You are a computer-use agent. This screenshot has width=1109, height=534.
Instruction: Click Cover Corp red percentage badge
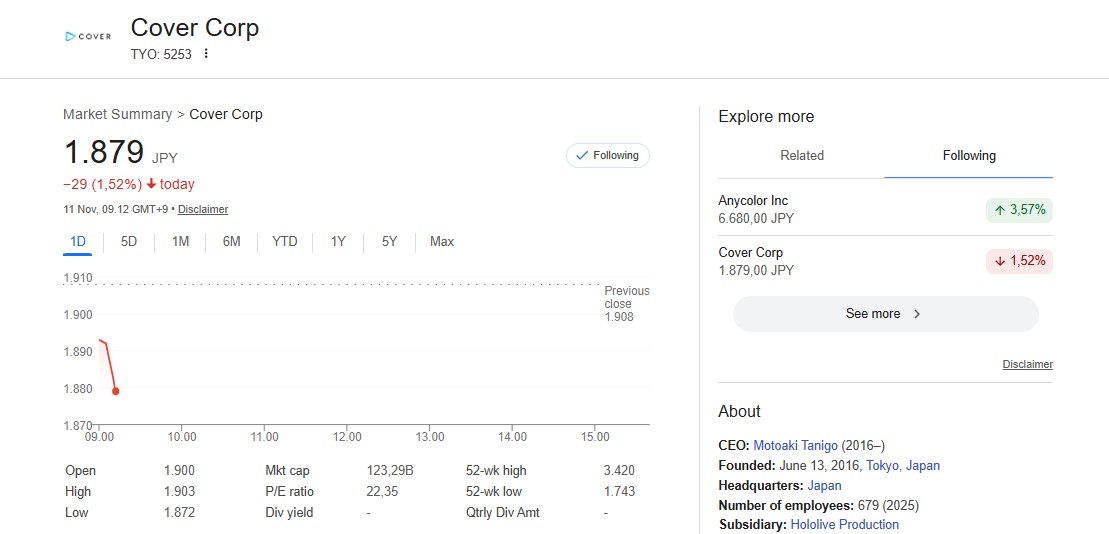click(1019, 261)
